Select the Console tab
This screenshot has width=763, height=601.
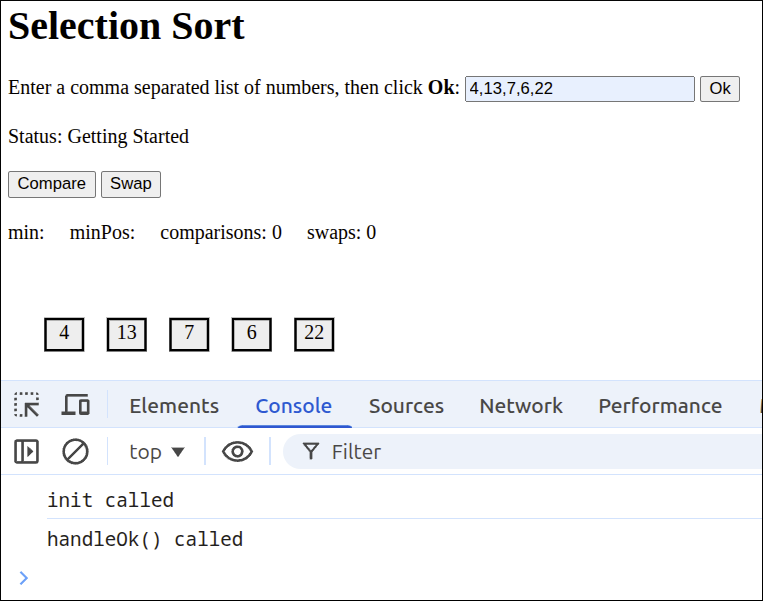[293, 406]
